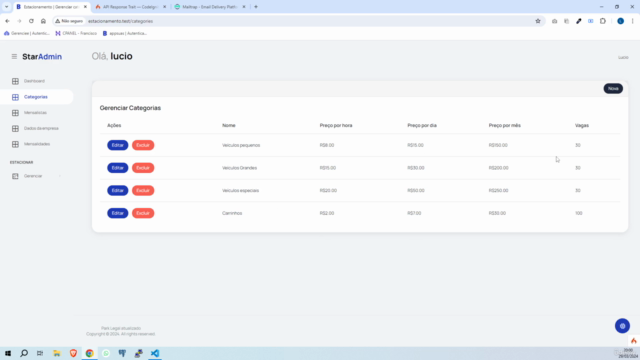Open the tab search dropdown arrow
The image size is (640, 360).
(7, 7)
